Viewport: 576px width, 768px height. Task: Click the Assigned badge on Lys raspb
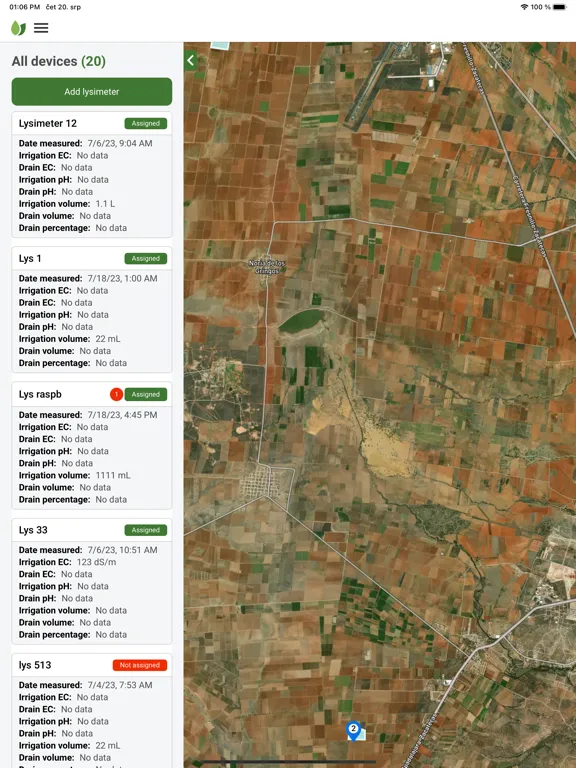click(145, 394)
